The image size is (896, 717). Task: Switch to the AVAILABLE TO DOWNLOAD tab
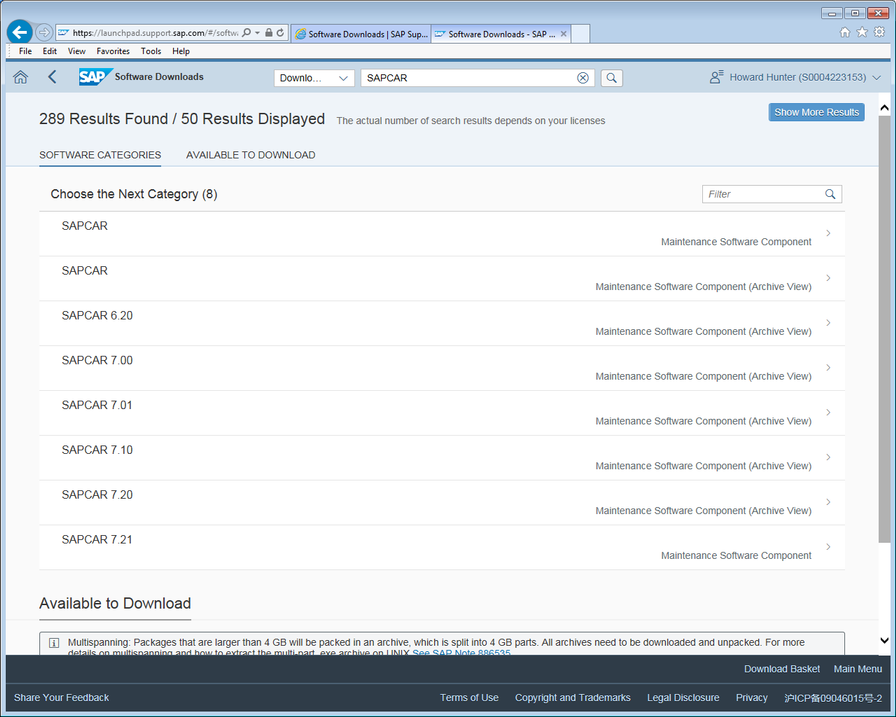coord(250,155)
